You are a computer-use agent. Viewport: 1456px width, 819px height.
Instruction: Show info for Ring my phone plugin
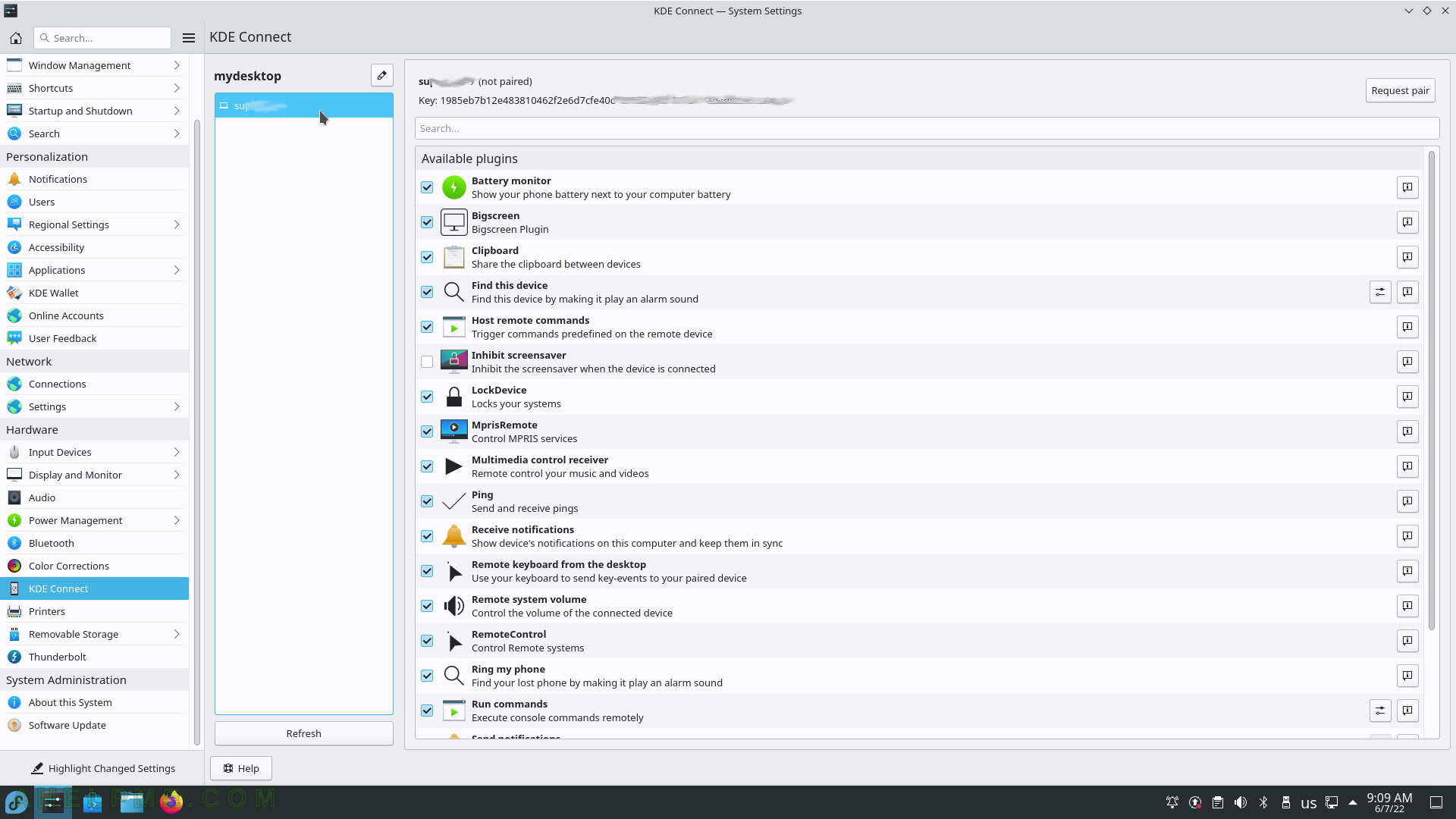tap(1407, 676)
